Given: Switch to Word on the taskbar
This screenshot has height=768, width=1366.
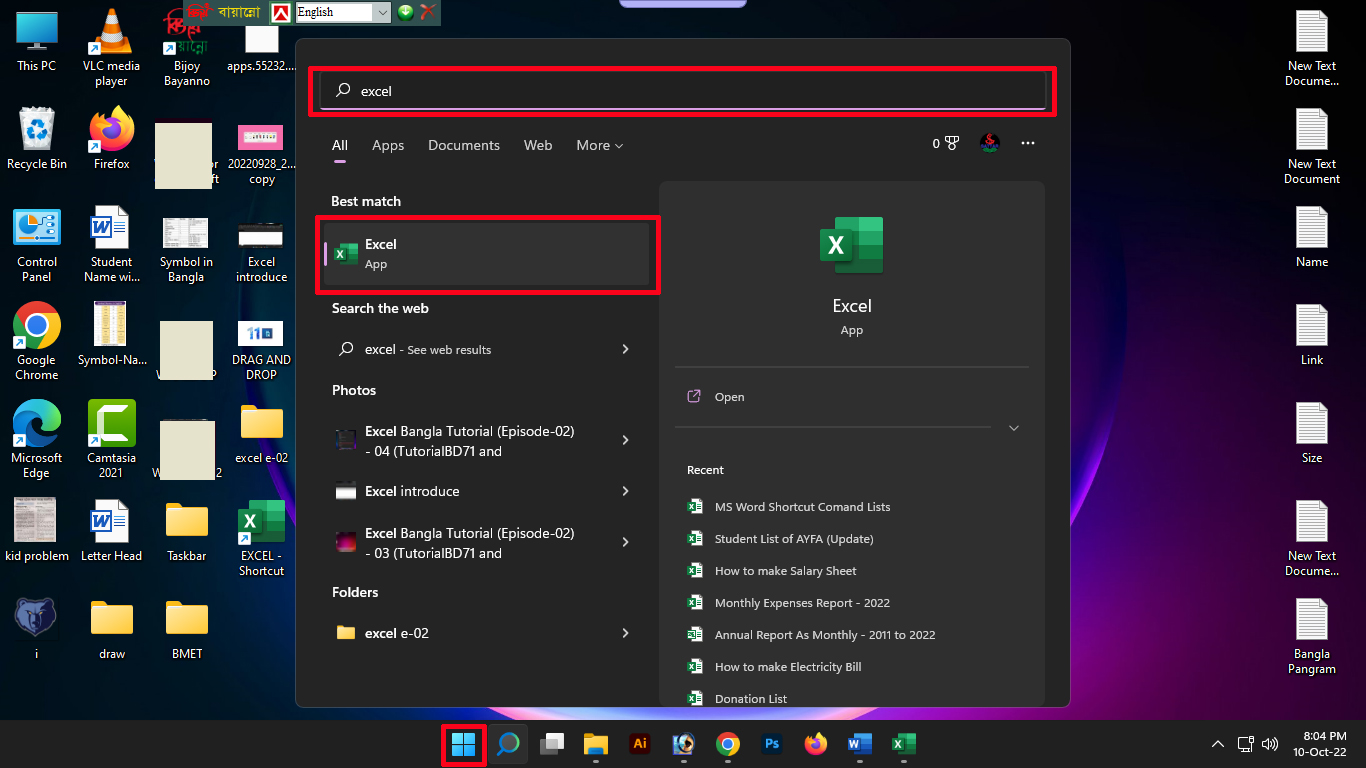Looking at the screenshot, I should [860, 744].
